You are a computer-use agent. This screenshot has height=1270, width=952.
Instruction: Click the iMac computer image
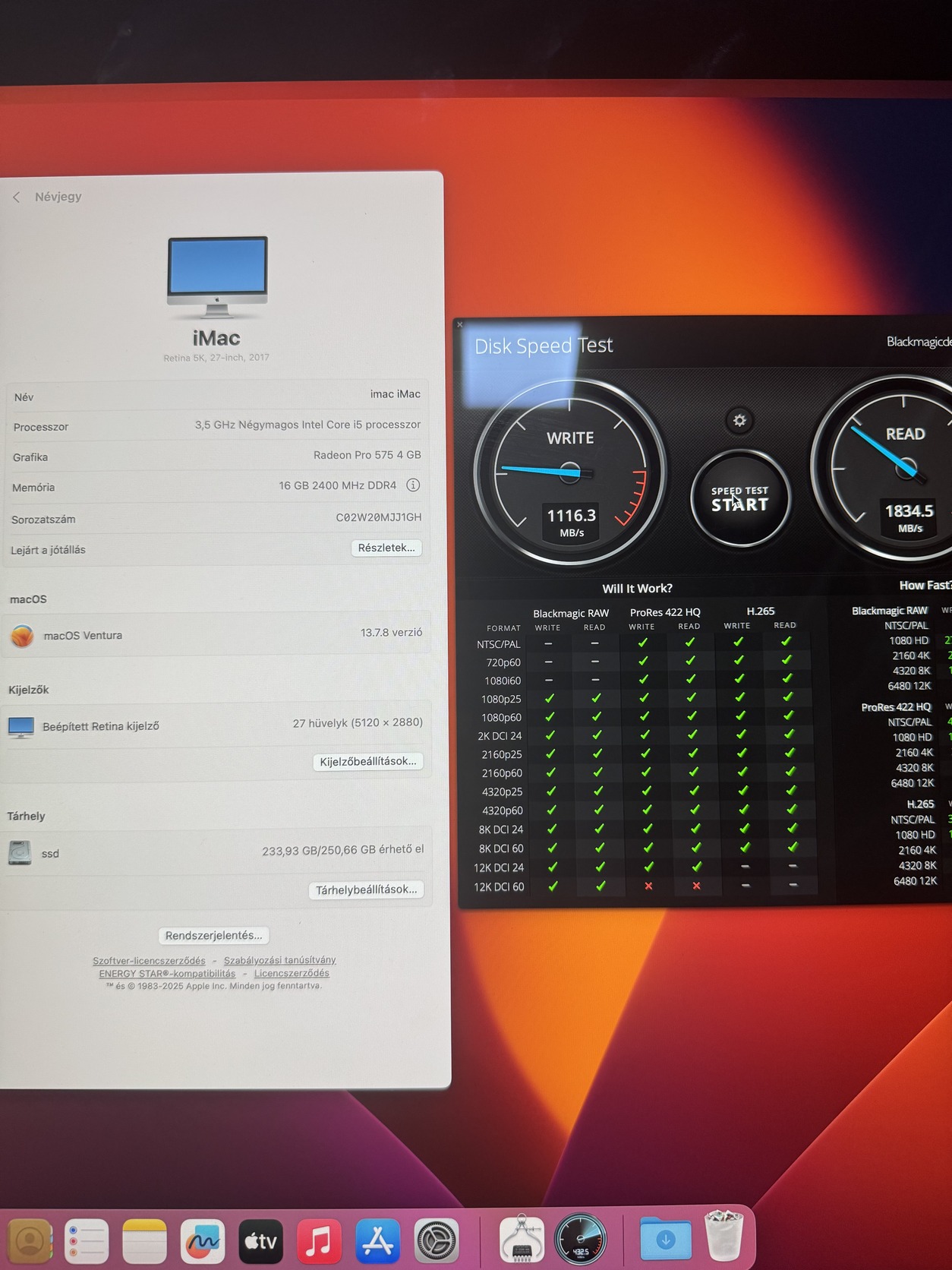pos(217,277)
